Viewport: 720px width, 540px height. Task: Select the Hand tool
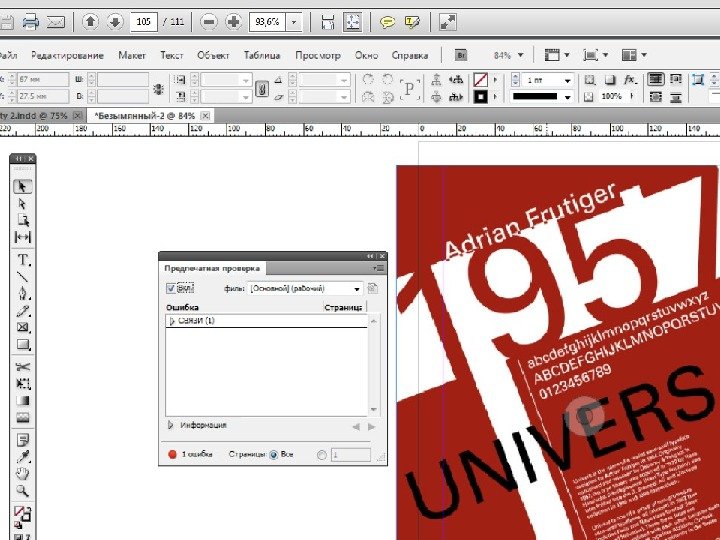click(22, 473)
